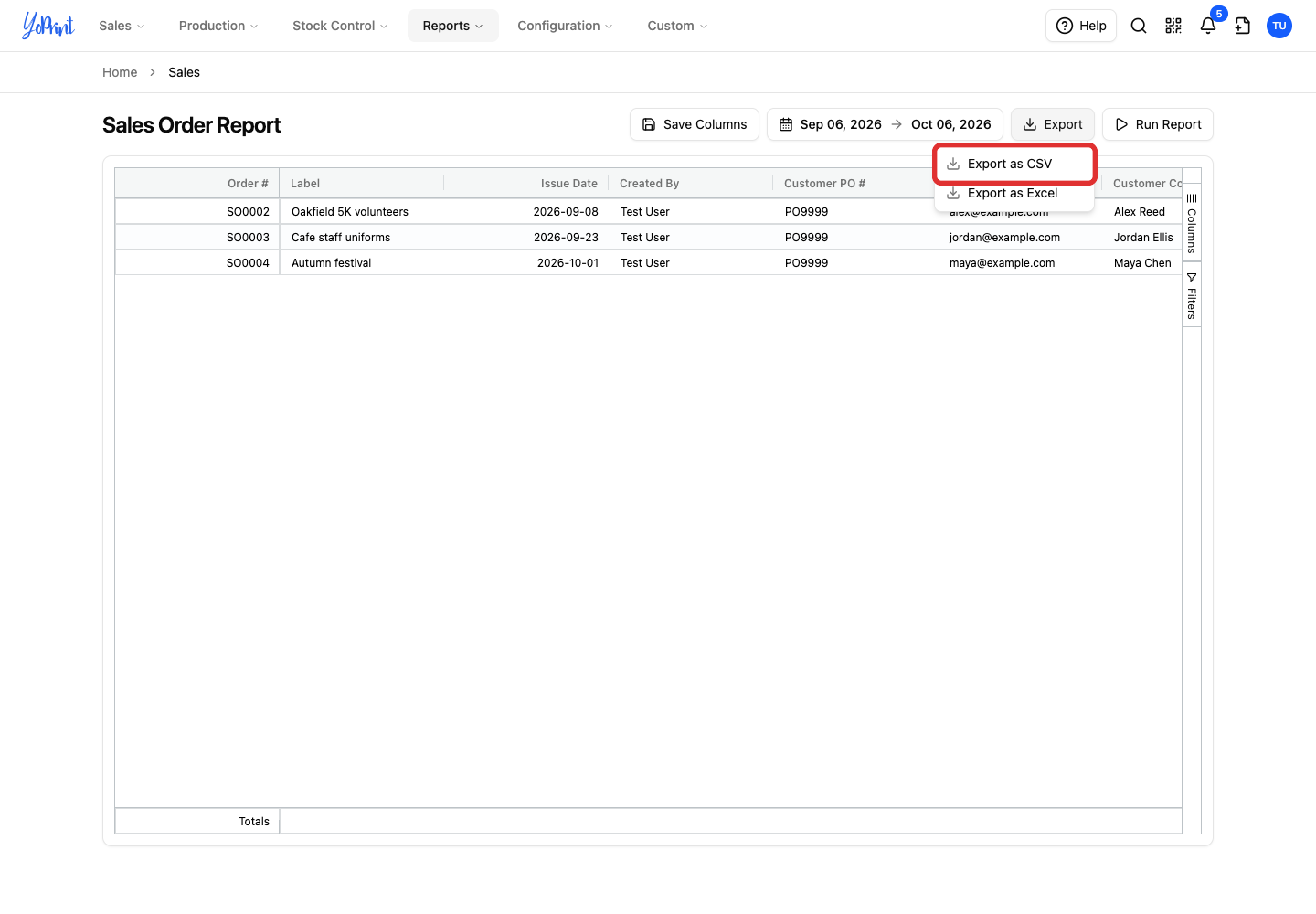Click the Run Report button

(1158, 124)
